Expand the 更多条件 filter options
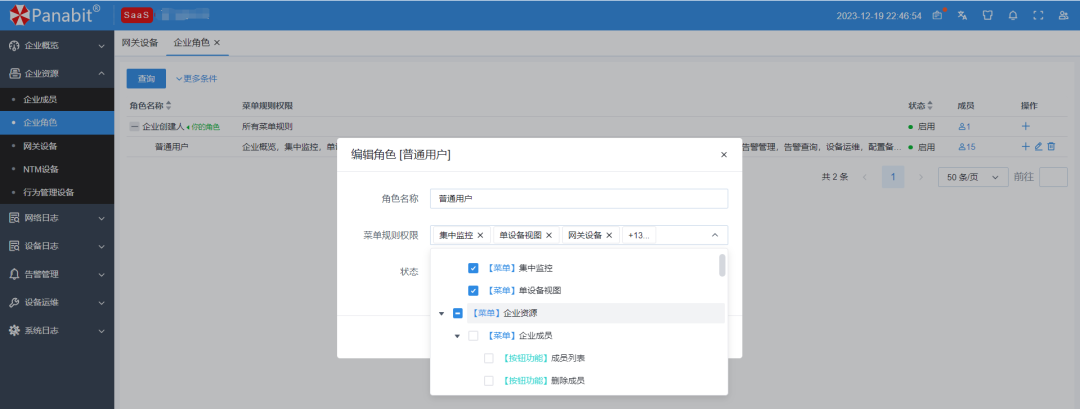The width and height of the screenshot is (1080, 409). [196, 78]
